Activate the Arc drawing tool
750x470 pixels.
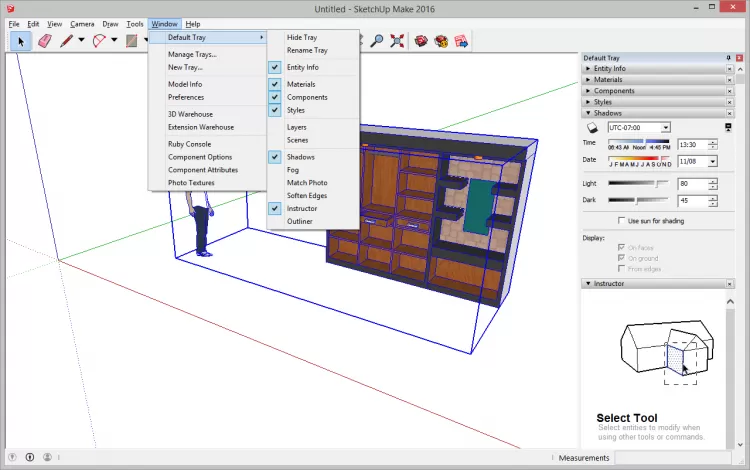click(x=99, y=41)
